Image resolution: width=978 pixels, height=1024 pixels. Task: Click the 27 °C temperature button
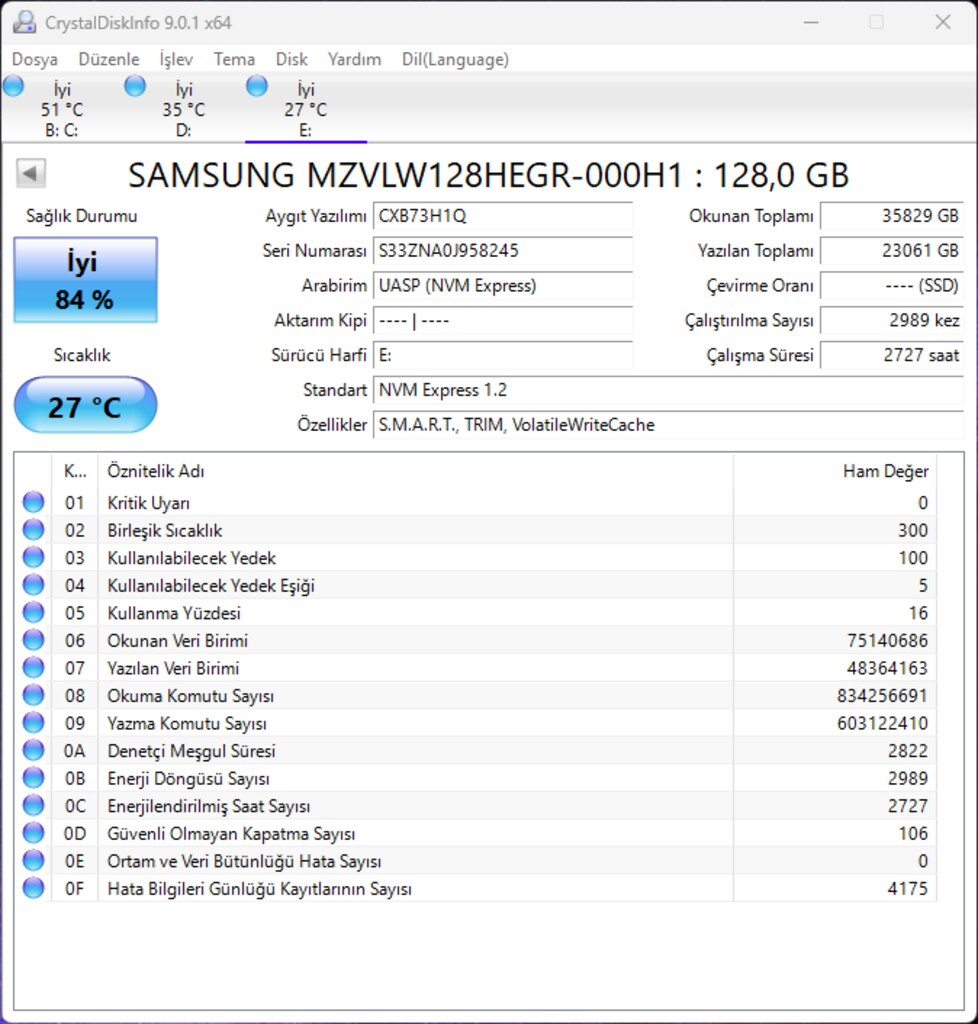coord(86,405)
